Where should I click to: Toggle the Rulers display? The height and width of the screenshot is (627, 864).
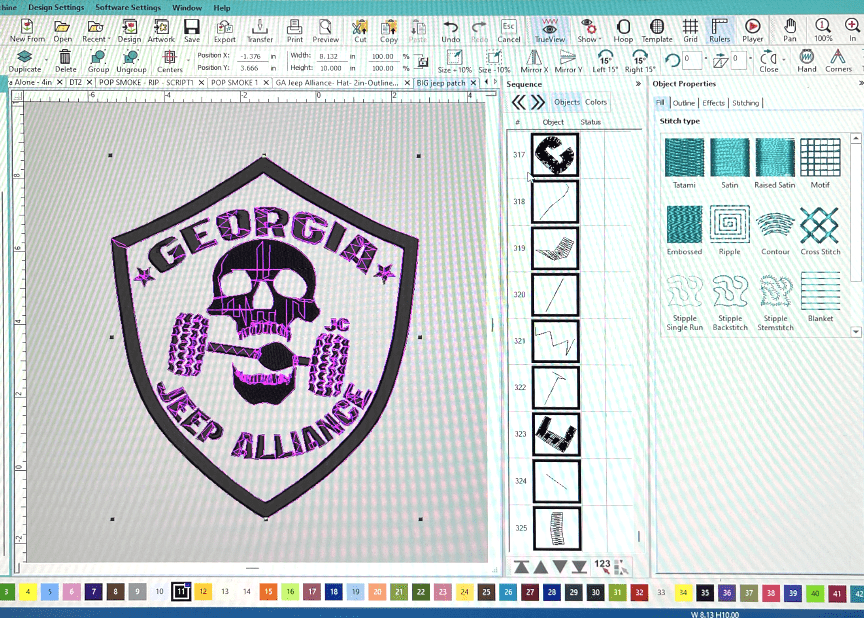pos(719,30)
